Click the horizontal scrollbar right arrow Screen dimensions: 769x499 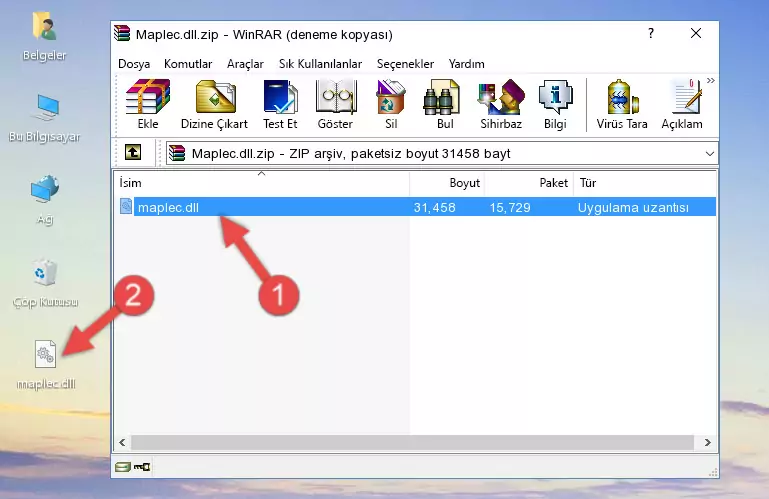click(707, 443)
